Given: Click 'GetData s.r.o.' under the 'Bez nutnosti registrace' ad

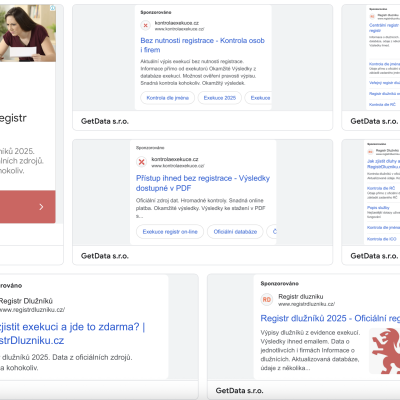Looking at the screenshot, I should 105,121.
